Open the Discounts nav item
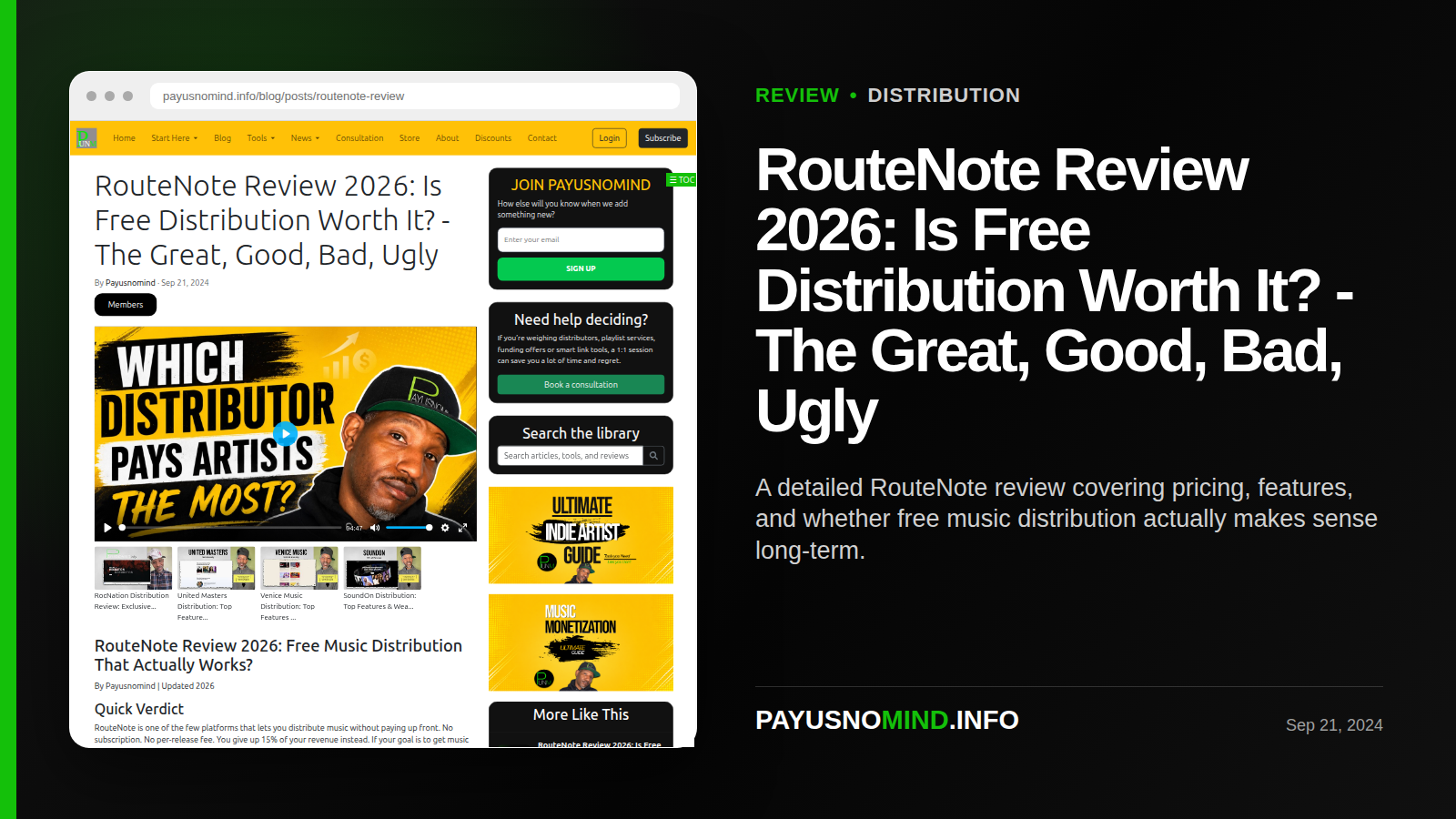This screenshot has width=1456, height=819. point(493,138)
